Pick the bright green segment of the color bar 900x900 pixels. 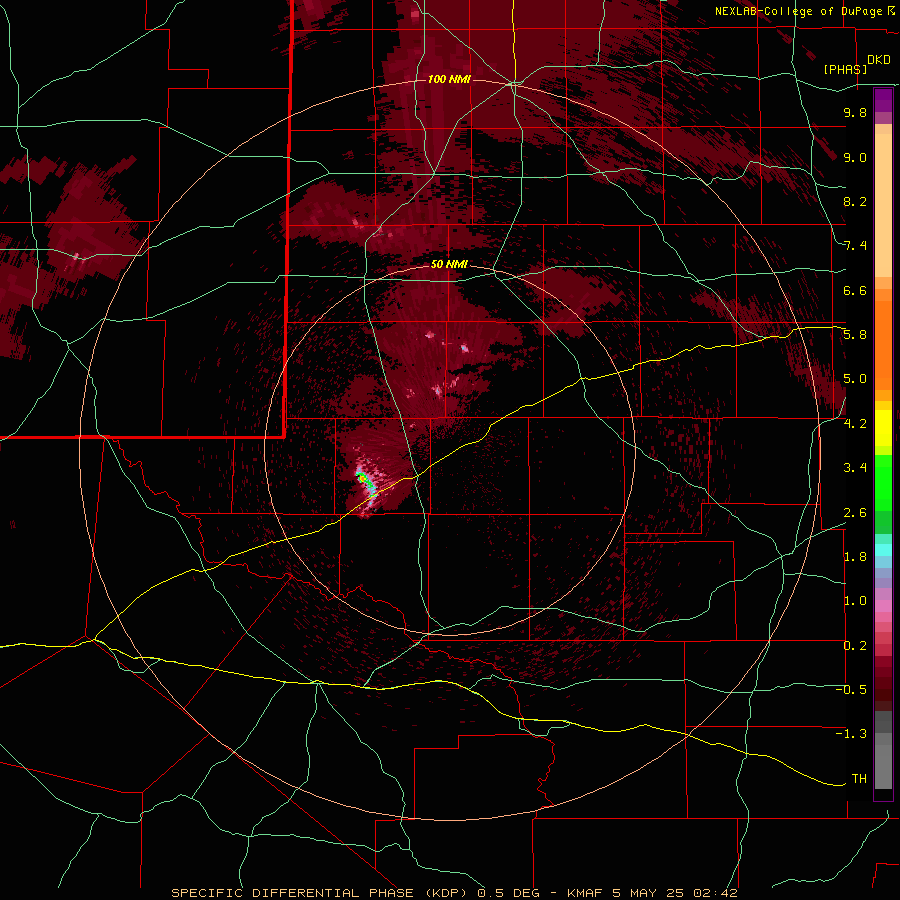coord(883,482)
